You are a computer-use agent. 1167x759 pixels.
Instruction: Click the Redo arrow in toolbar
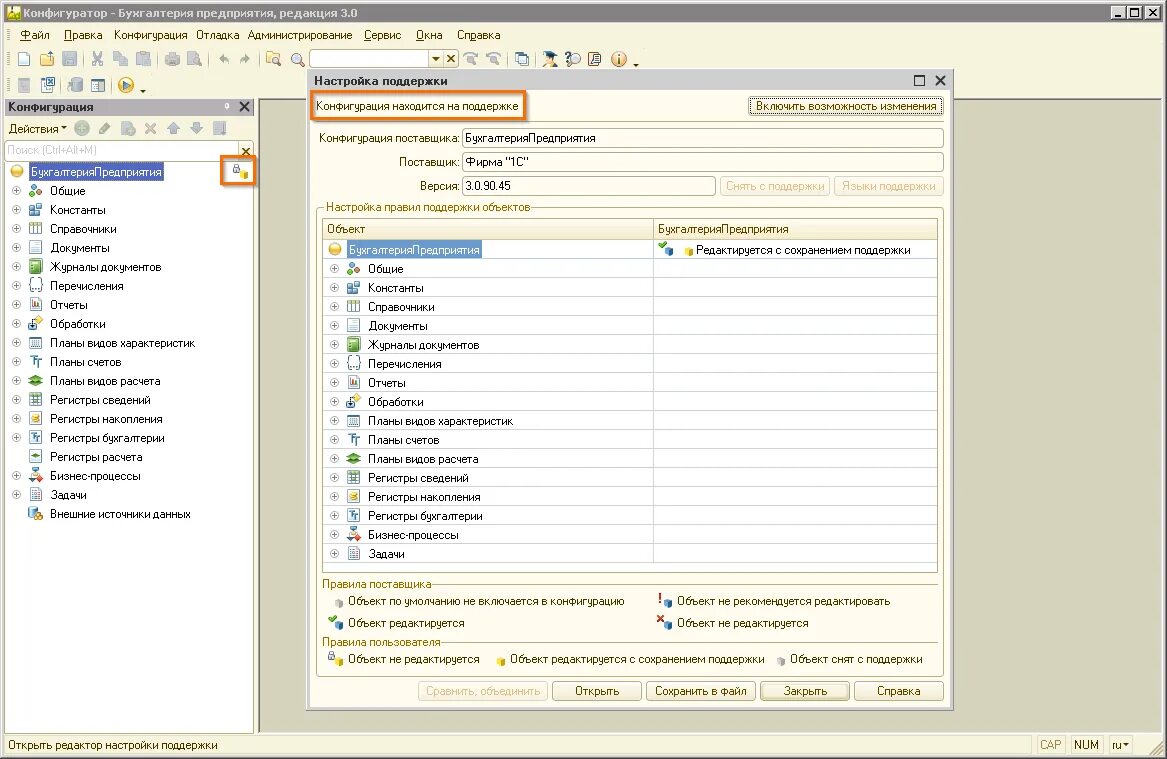click(x=245, y=59)
